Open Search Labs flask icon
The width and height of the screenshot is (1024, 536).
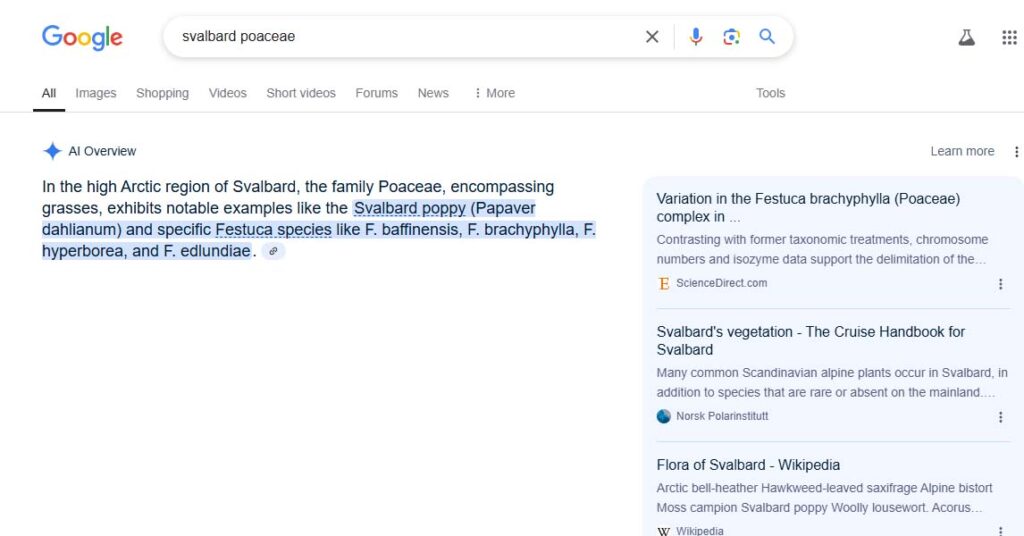(x=966, y=38)
